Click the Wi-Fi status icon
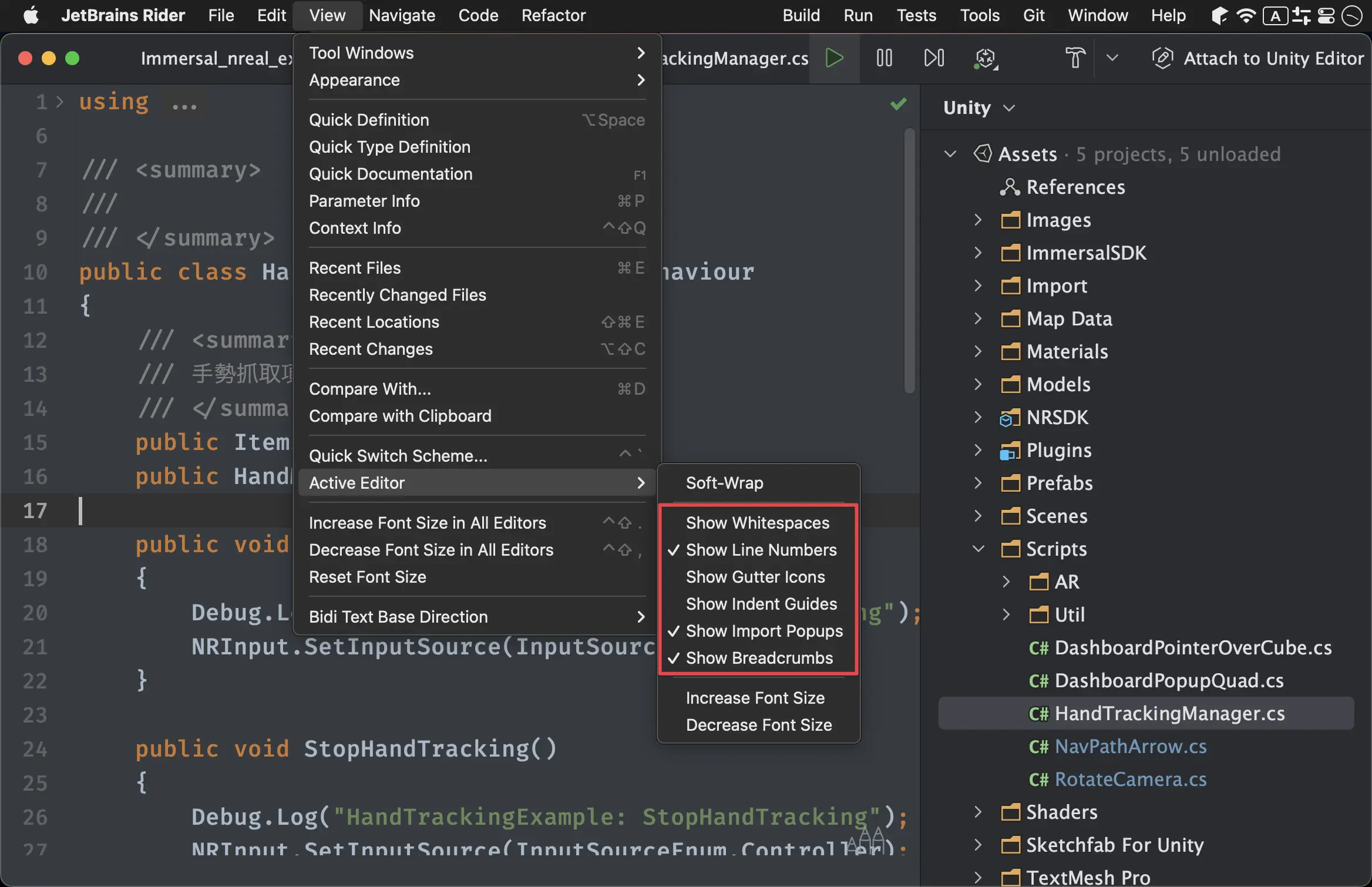Viewport: 1372px width, 887px height. pyautogui.click(x=1245, y=15)
